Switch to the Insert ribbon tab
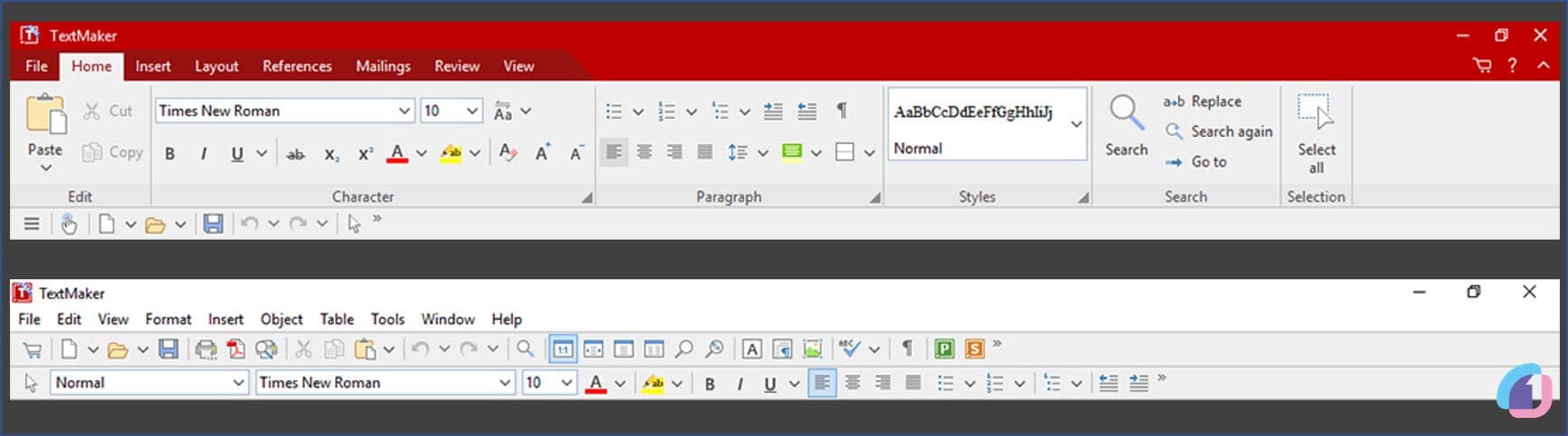Screen dimensions: 1568x436 (x=152, y=66)
